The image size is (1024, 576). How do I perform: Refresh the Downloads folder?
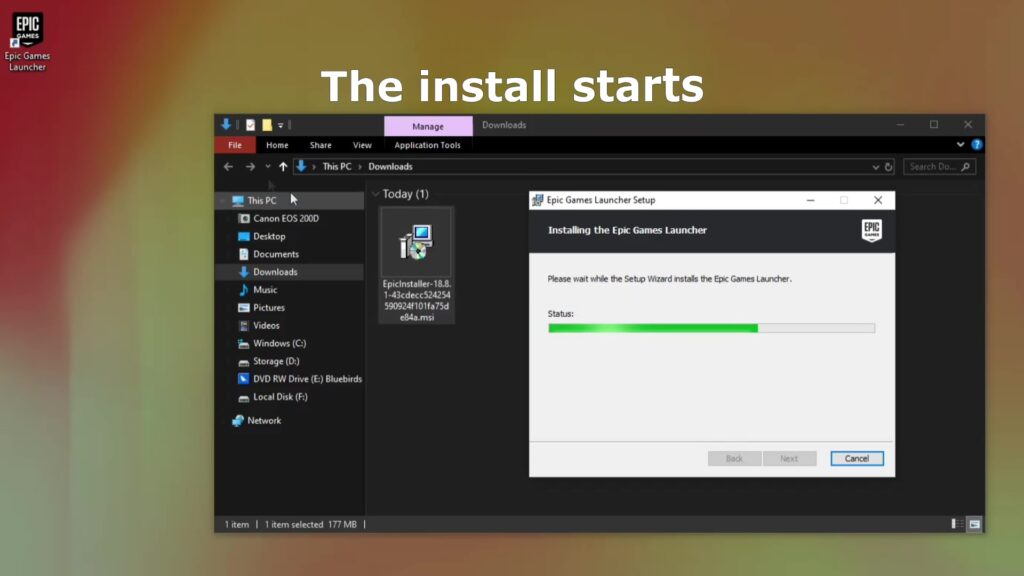[x=888, y=167]
